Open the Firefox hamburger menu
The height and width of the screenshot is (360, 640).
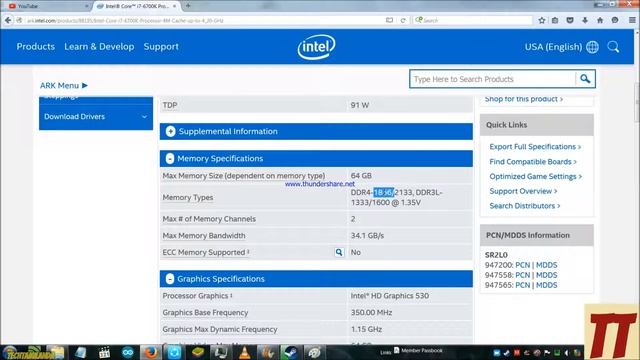pos(632,20)
